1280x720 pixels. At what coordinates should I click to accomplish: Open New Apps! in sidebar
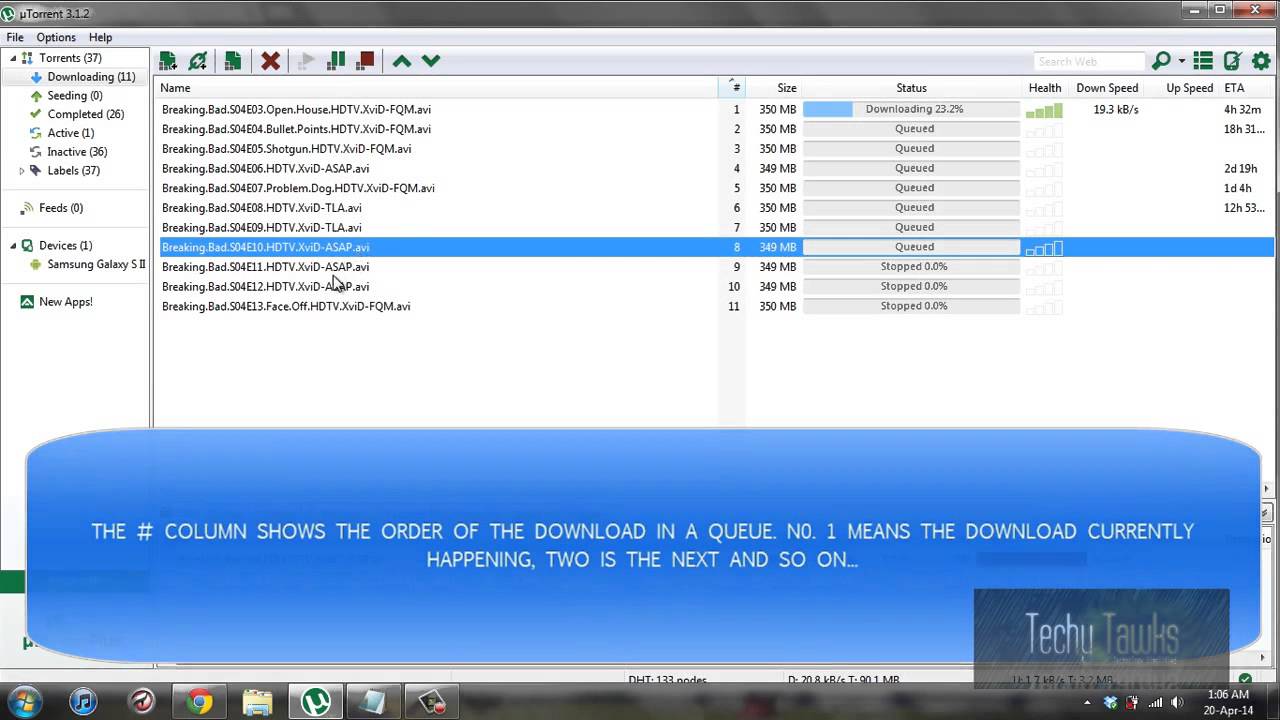click(66, 302)
